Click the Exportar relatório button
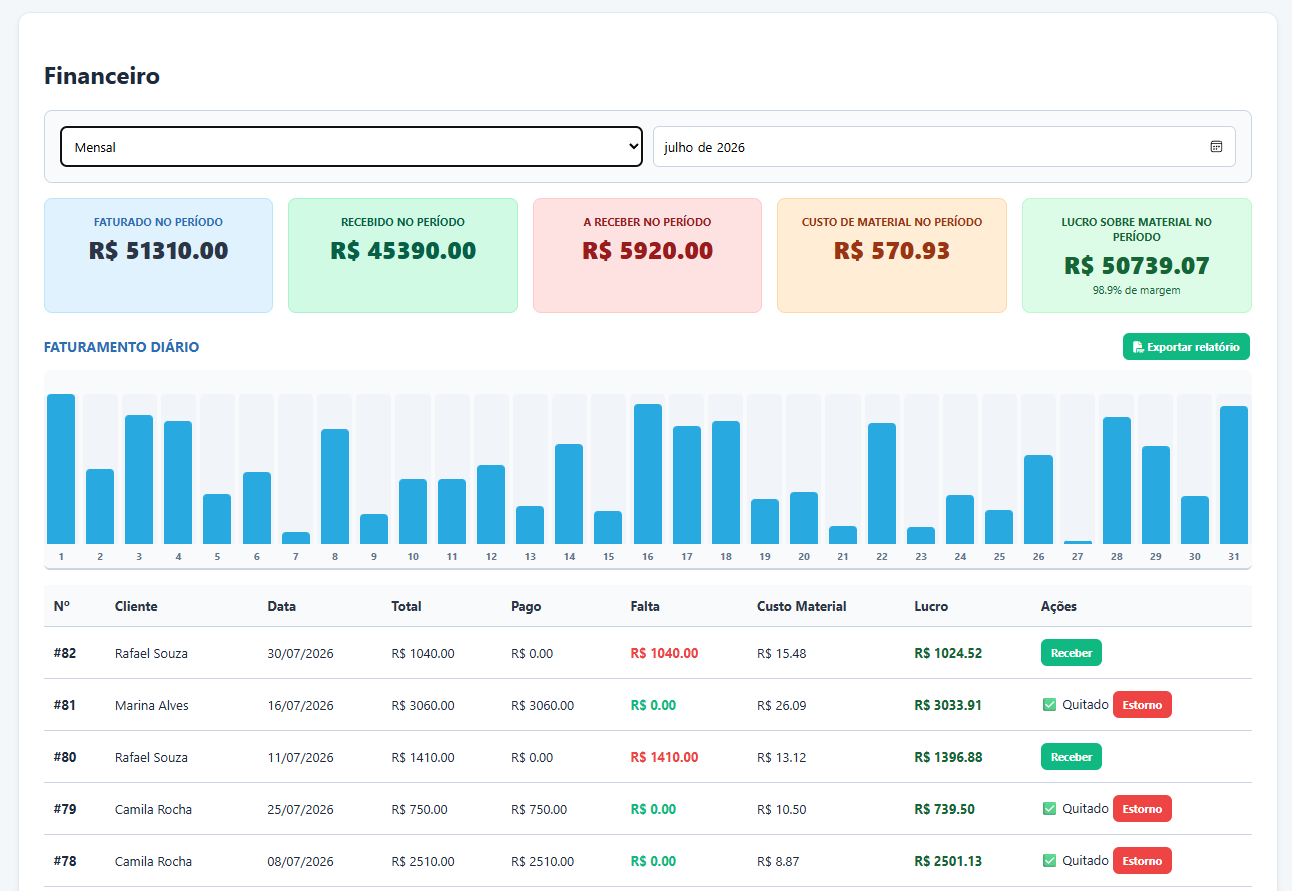Viewport: 1292px width, 891px height. [1186, 347]
